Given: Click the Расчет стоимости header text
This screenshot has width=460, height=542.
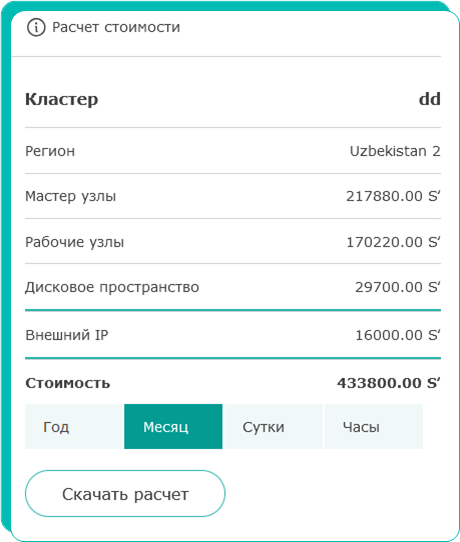Looking at the screenshot, I should [x=116, y=27].
